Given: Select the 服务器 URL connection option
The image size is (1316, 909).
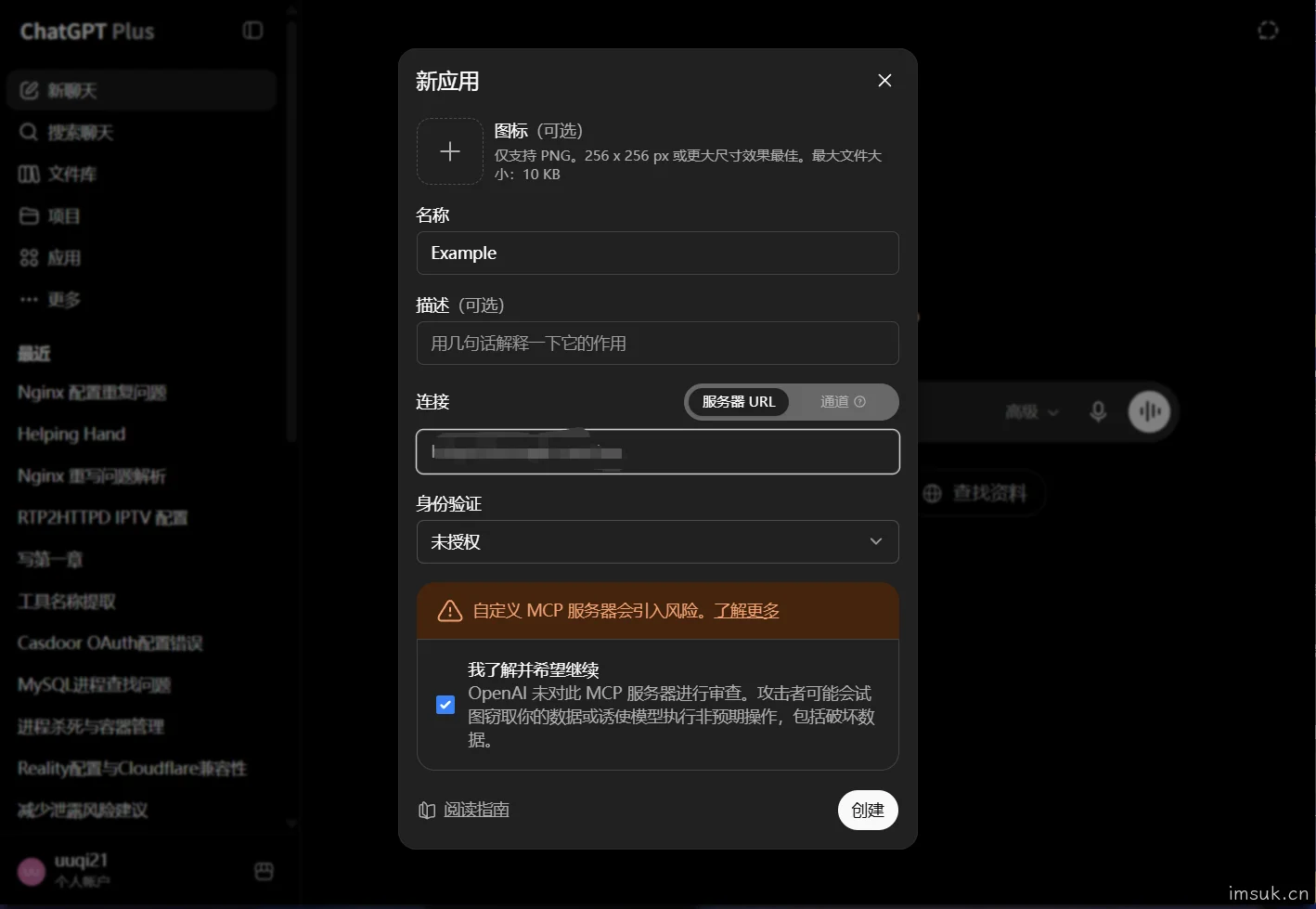Looking at the screenshot, I should (x=739, y=402).
